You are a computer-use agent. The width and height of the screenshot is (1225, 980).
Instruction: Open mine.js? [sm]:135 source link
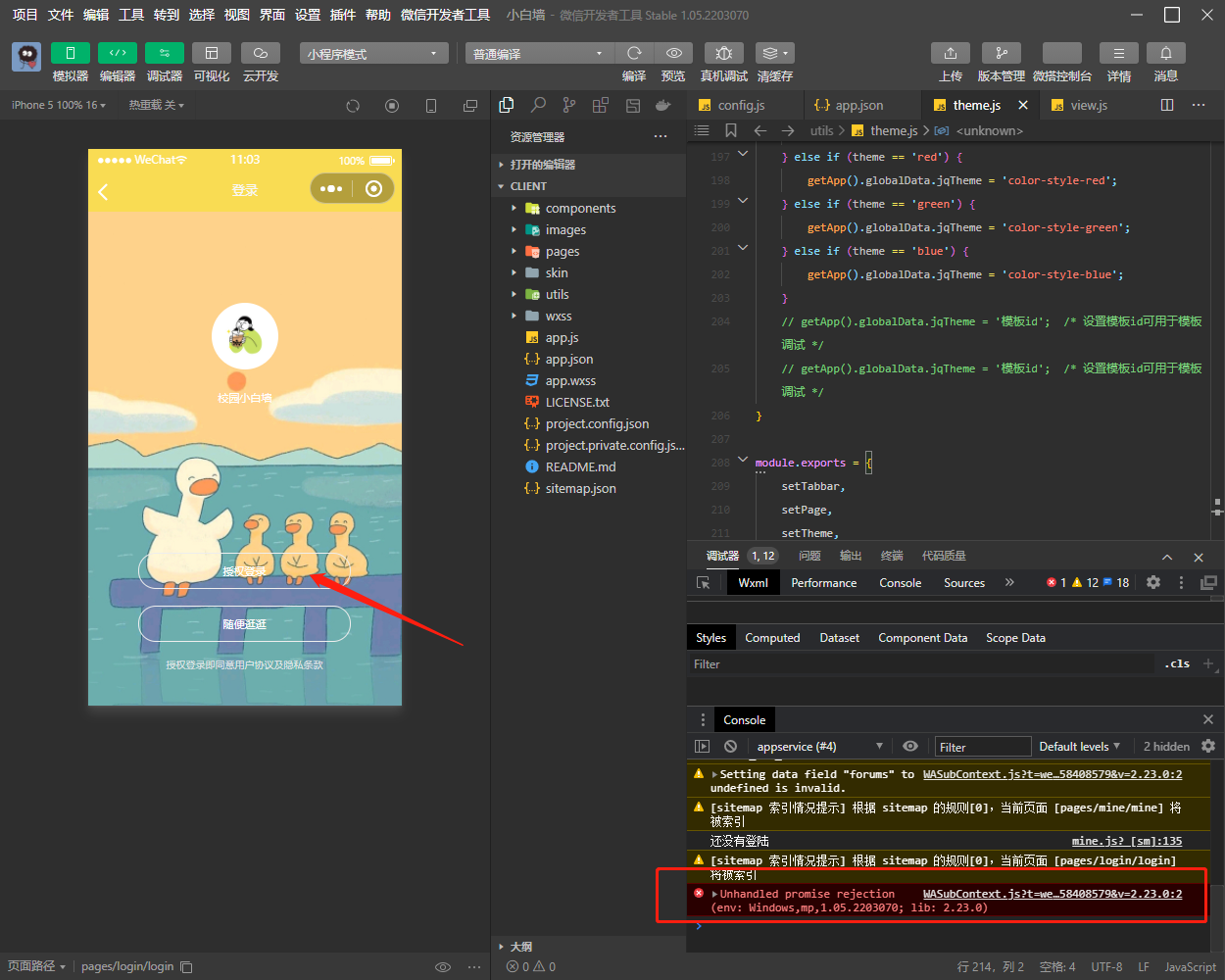tap(1127, 841)
